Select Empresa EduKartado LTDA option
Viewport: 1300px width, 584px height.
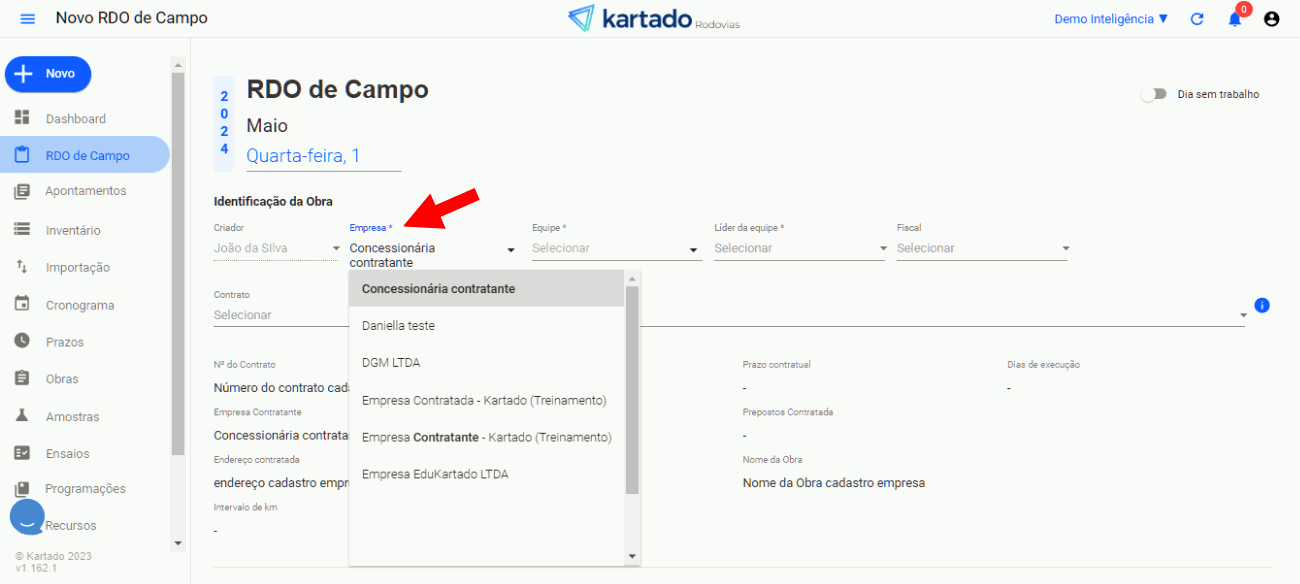pyautogui.click(x=435, y=474)
